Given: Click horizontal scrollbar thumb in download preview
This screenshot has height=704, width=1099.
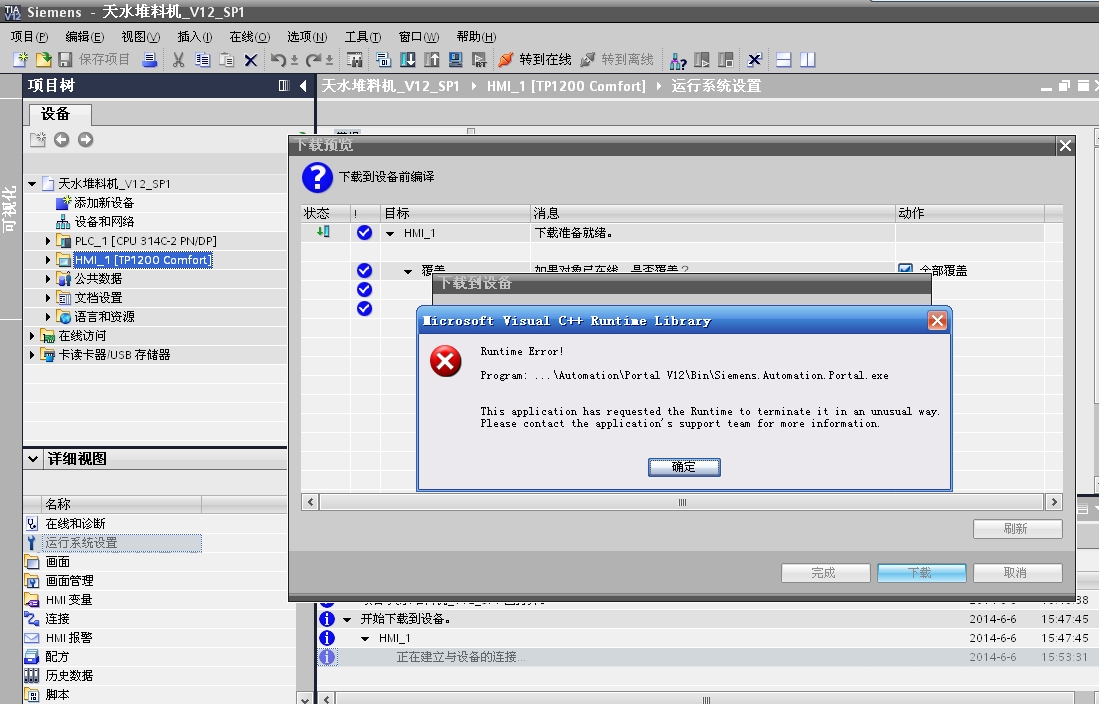Looking at the screenshot, I should [682, 502].
